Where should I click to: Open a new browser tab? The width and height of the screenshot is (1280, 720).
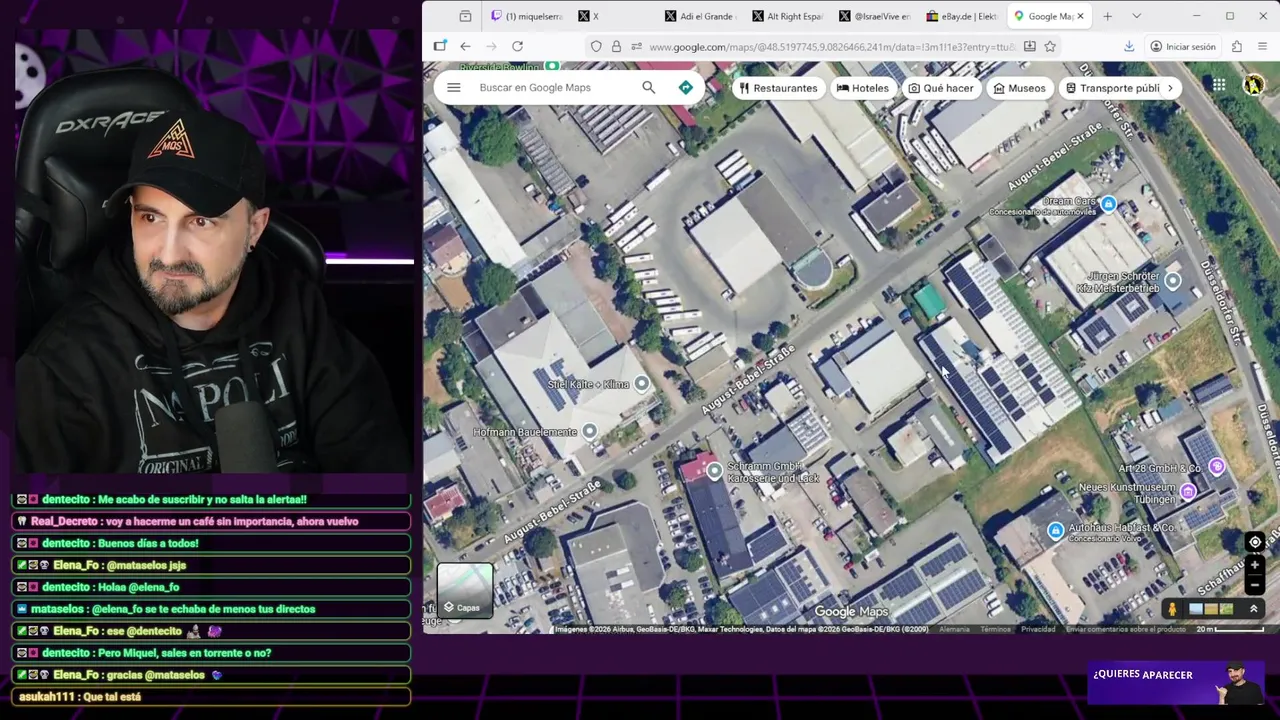pyautogui.click(x=1107, y=16)
